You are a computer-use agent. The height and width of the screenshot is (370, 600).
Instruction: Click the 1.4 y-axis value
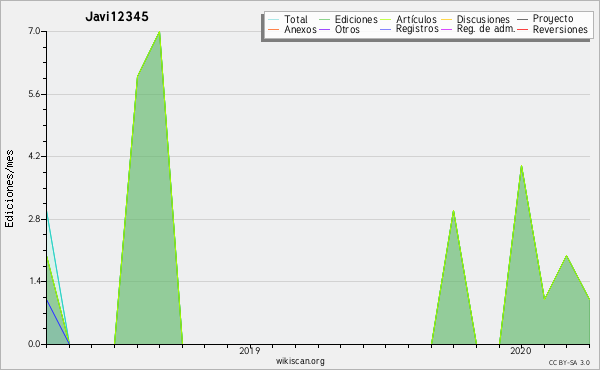point(34,282)
